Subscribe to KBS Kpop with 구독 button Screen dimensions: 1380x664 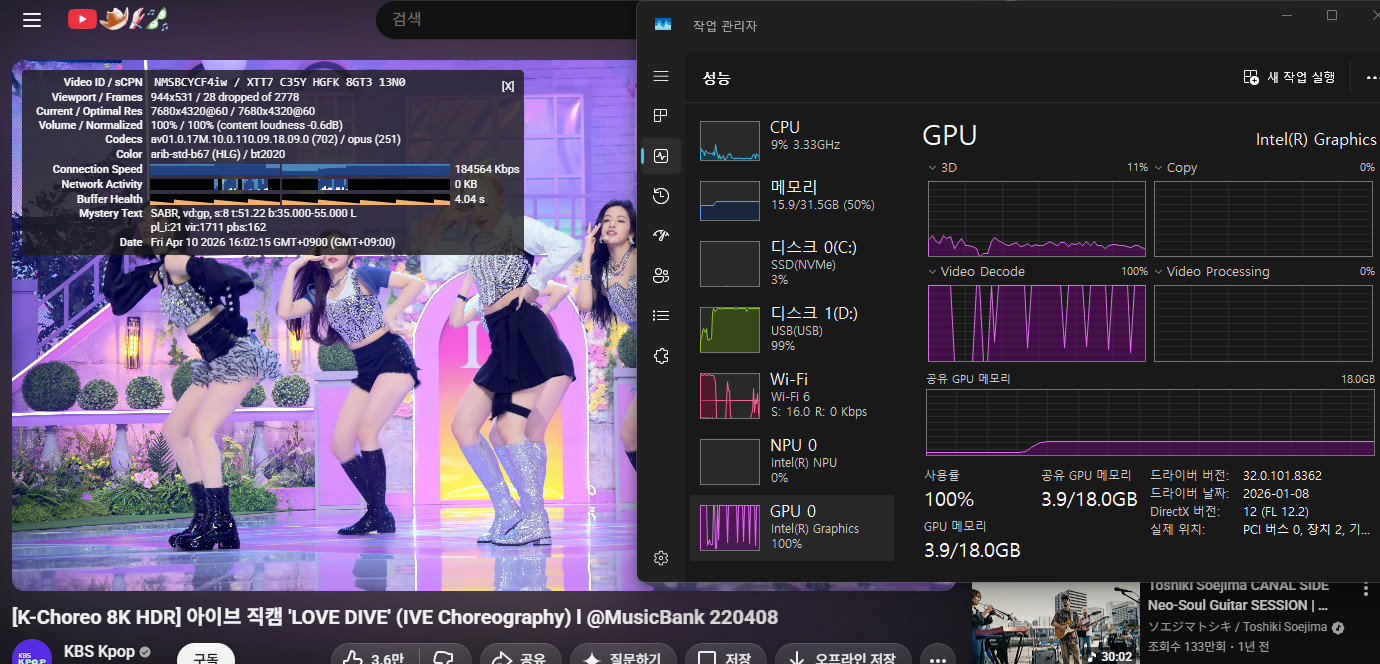(206, 655)
